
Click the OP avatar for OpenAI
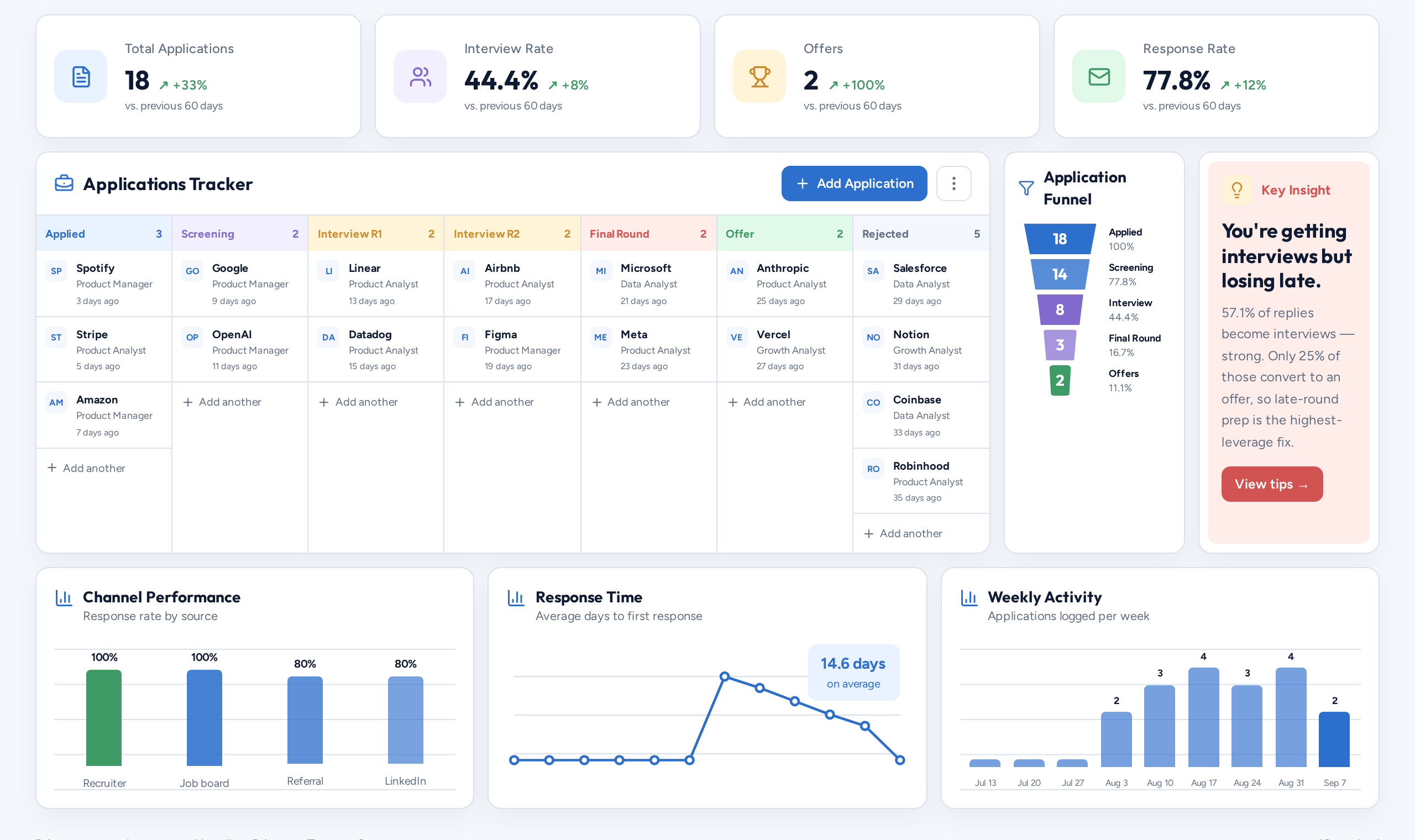(192, 337)
